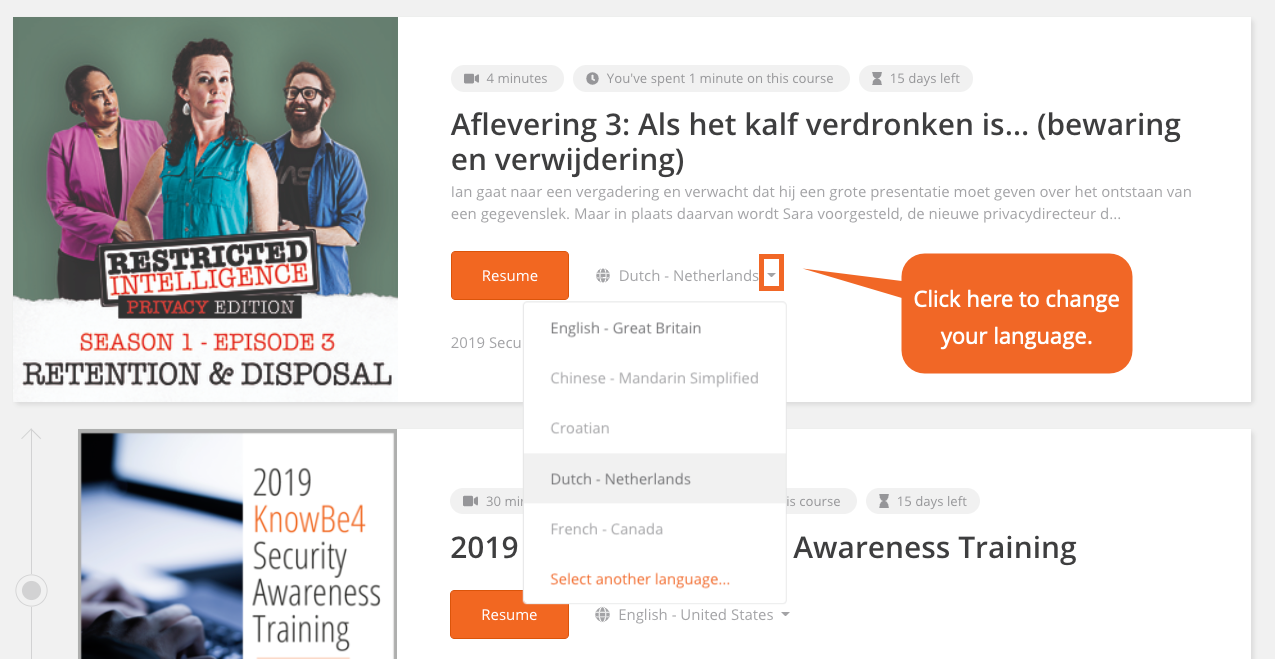Click the video camera icon beside 4 minutes
Screen dimensions: 1275x659
470,79
